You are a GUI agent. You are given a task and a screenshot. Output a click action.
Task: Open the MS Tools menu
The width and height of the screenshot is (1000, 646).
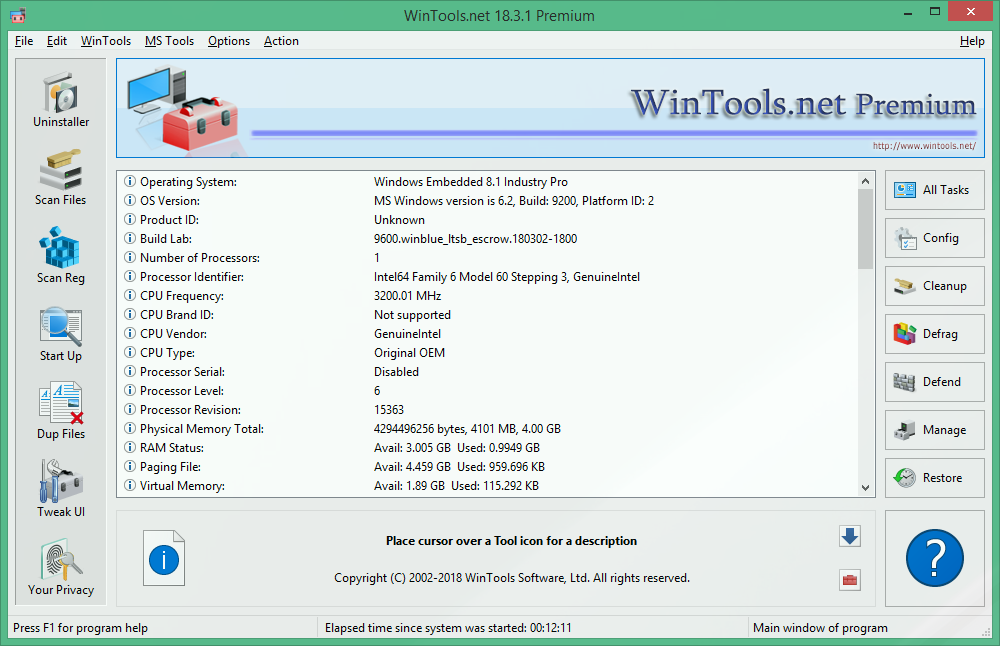point(169,41)
